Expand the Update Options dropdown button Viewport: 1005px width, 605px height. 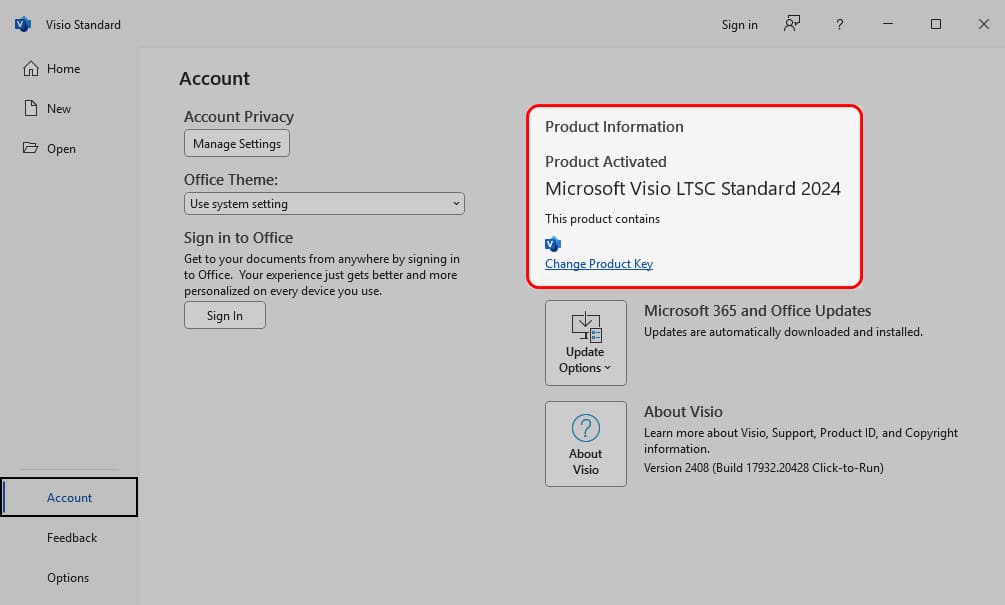click(585, 343)
